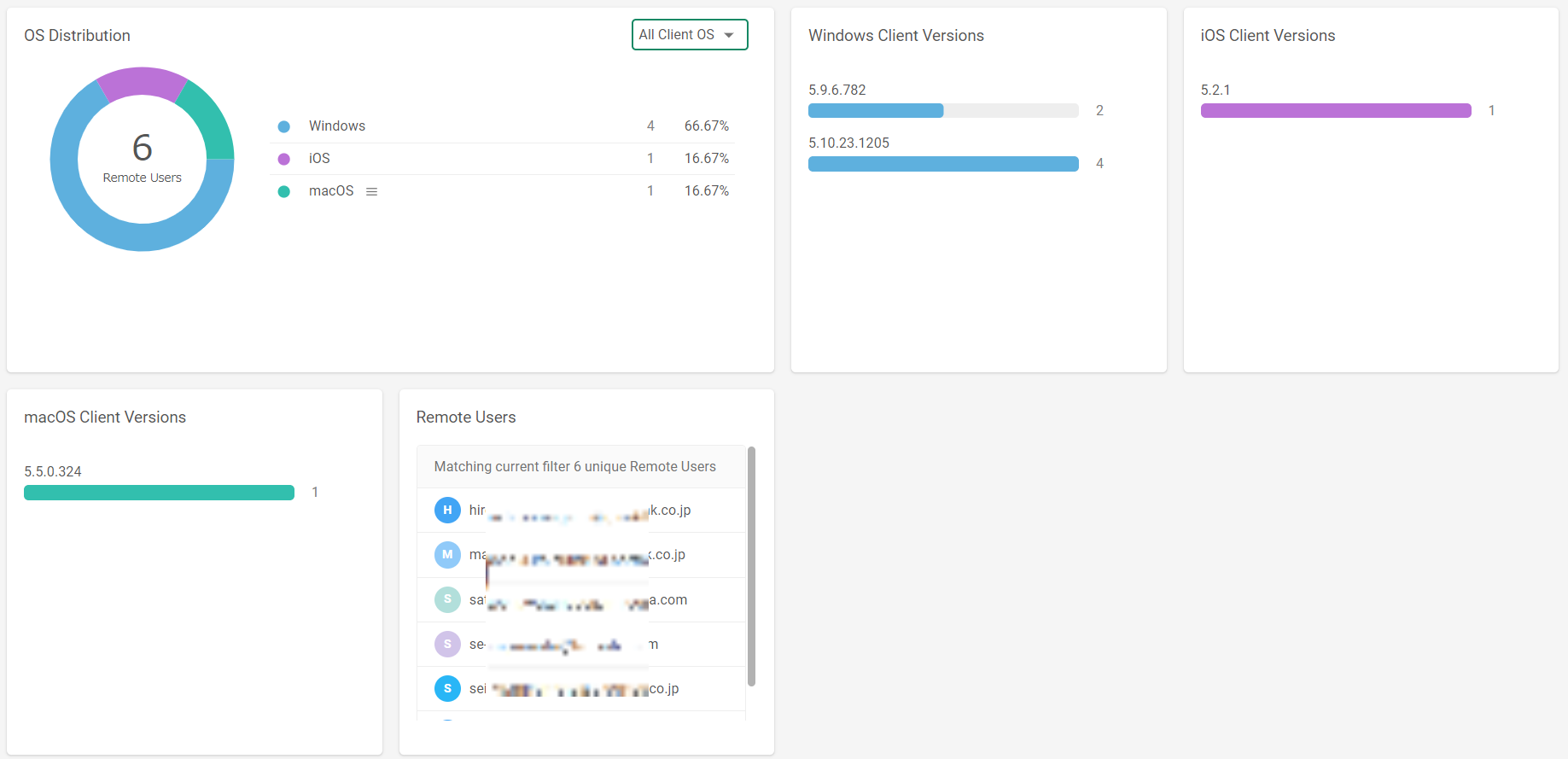Screen dimensions: 1568x759
Task: Click the macOS row filter lines icon
Action: coord(371,191)
